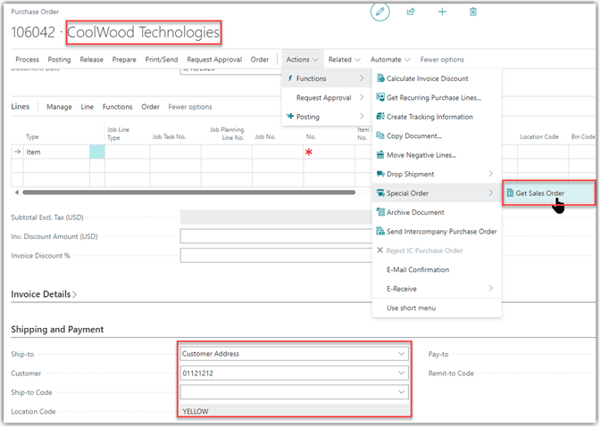Expand the E-Receive submenu arrow

click(x=491, y=288)
